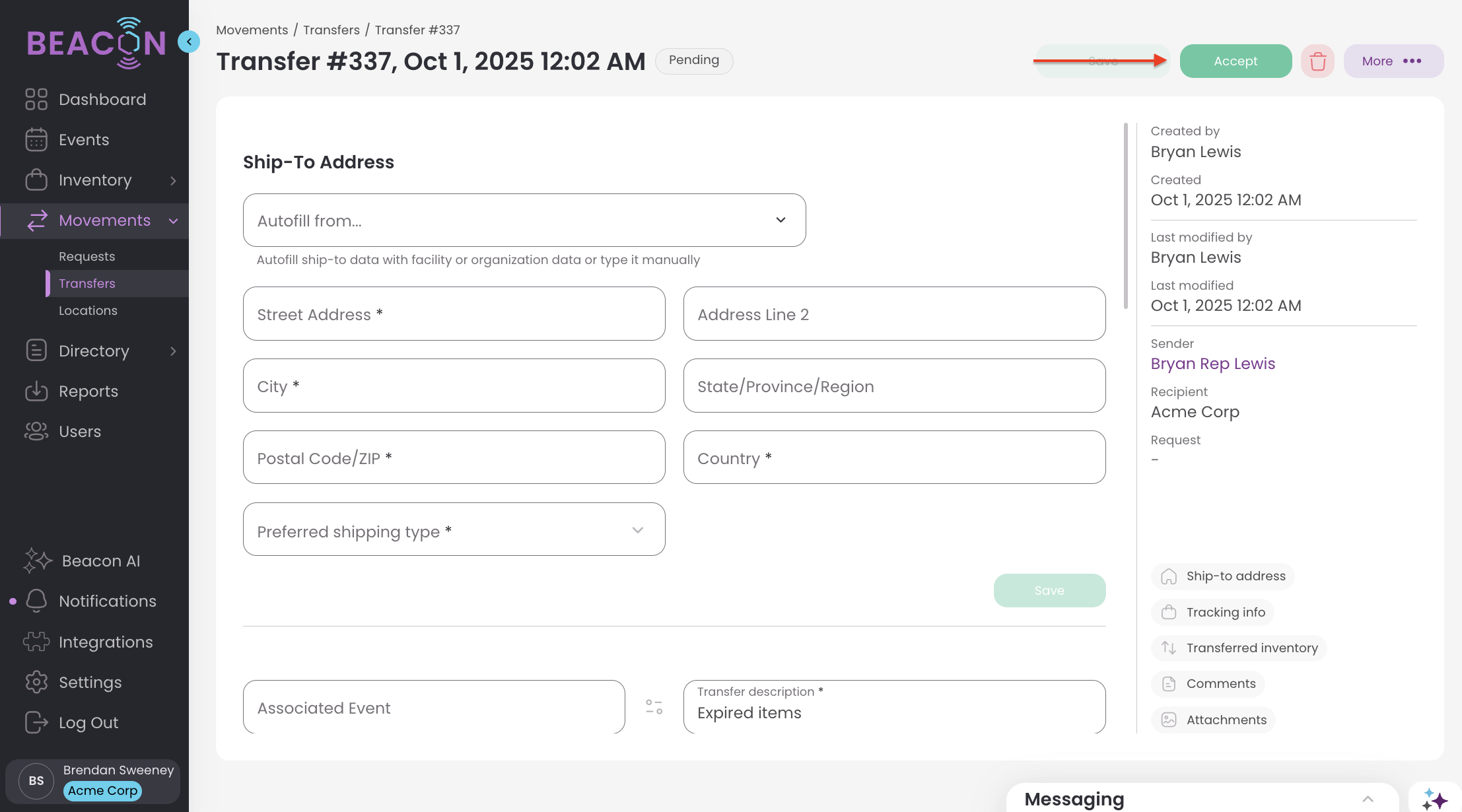Click the Dashboard grid icon
This screenshot has width=1462, height=812.
pos(36,100)
